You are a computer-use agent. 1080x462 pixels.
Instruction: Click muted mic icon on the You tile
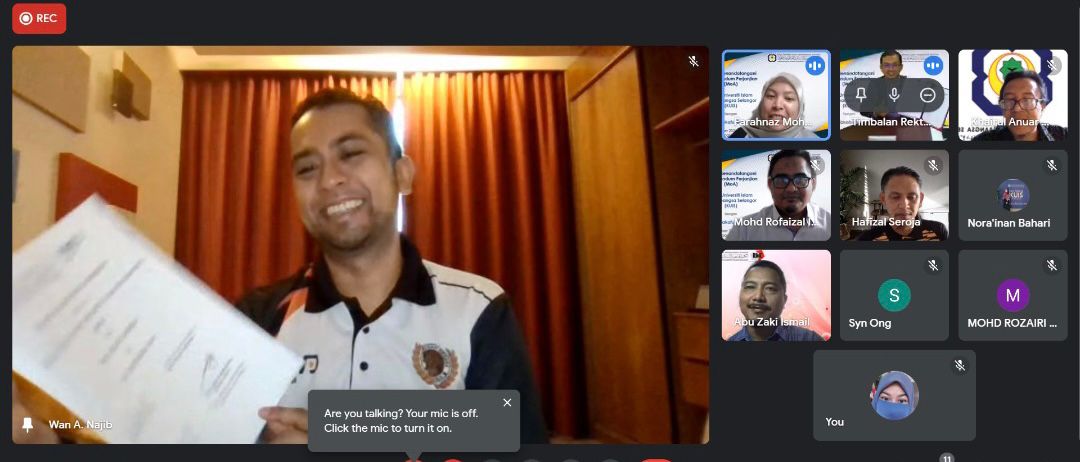[x=960, y=366]
